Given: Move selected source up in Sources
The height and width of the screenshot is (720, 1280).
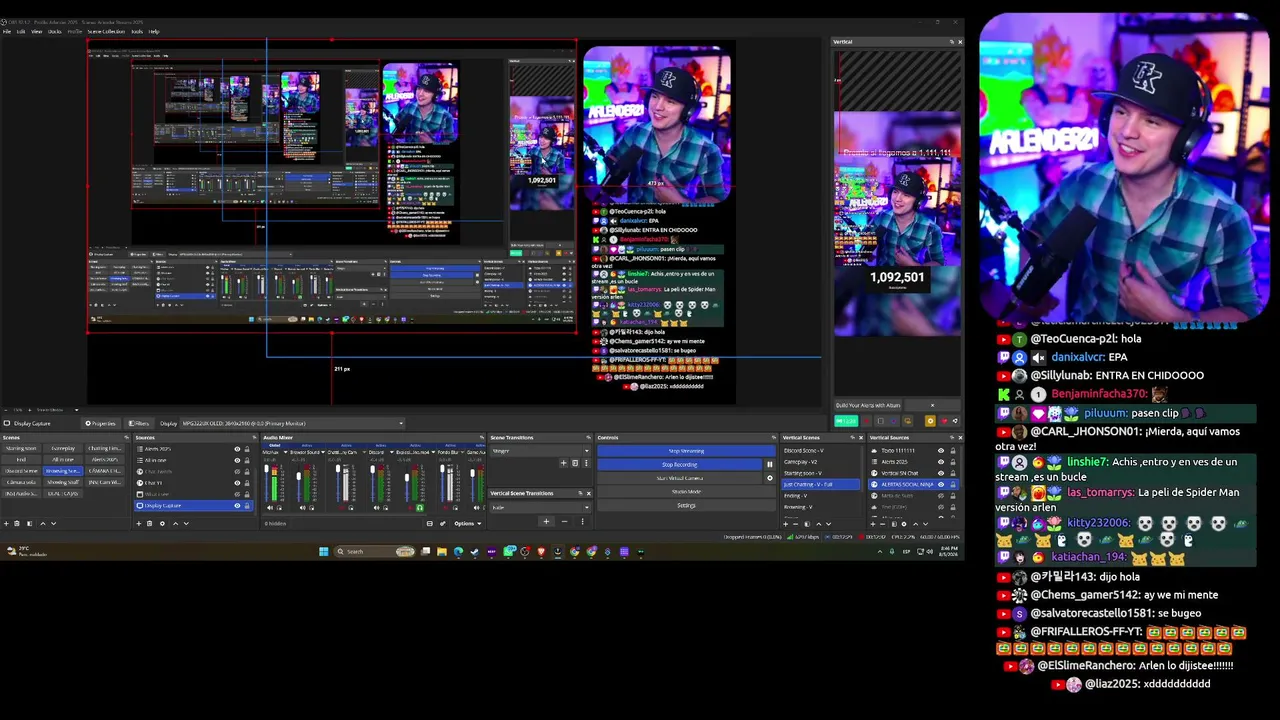Looking at the screenshot, I should tap(174, 523).
